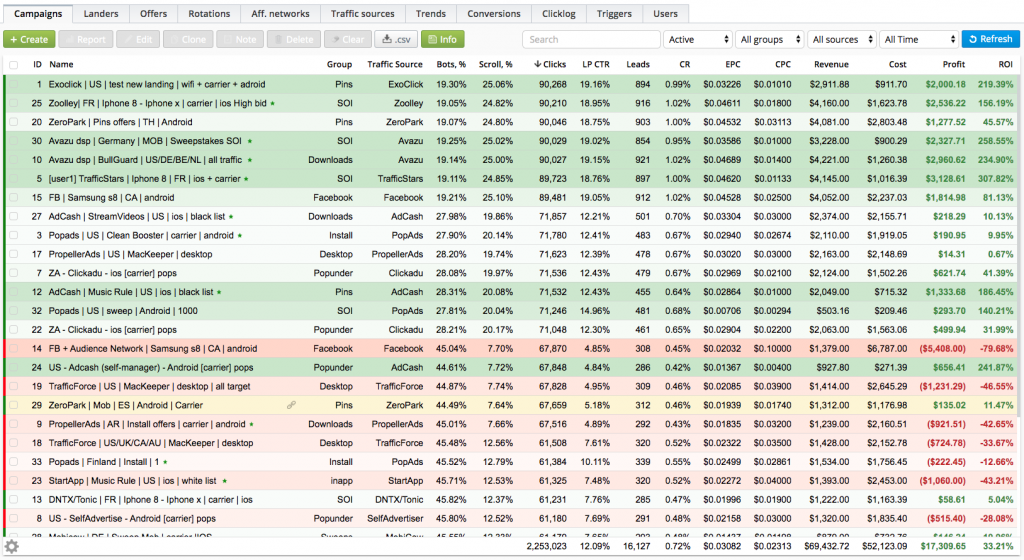Click the star beside AdCash Music Rule
Image resolution: width=1024 pixels, height=560 pixels.
(x=219, y=292)
